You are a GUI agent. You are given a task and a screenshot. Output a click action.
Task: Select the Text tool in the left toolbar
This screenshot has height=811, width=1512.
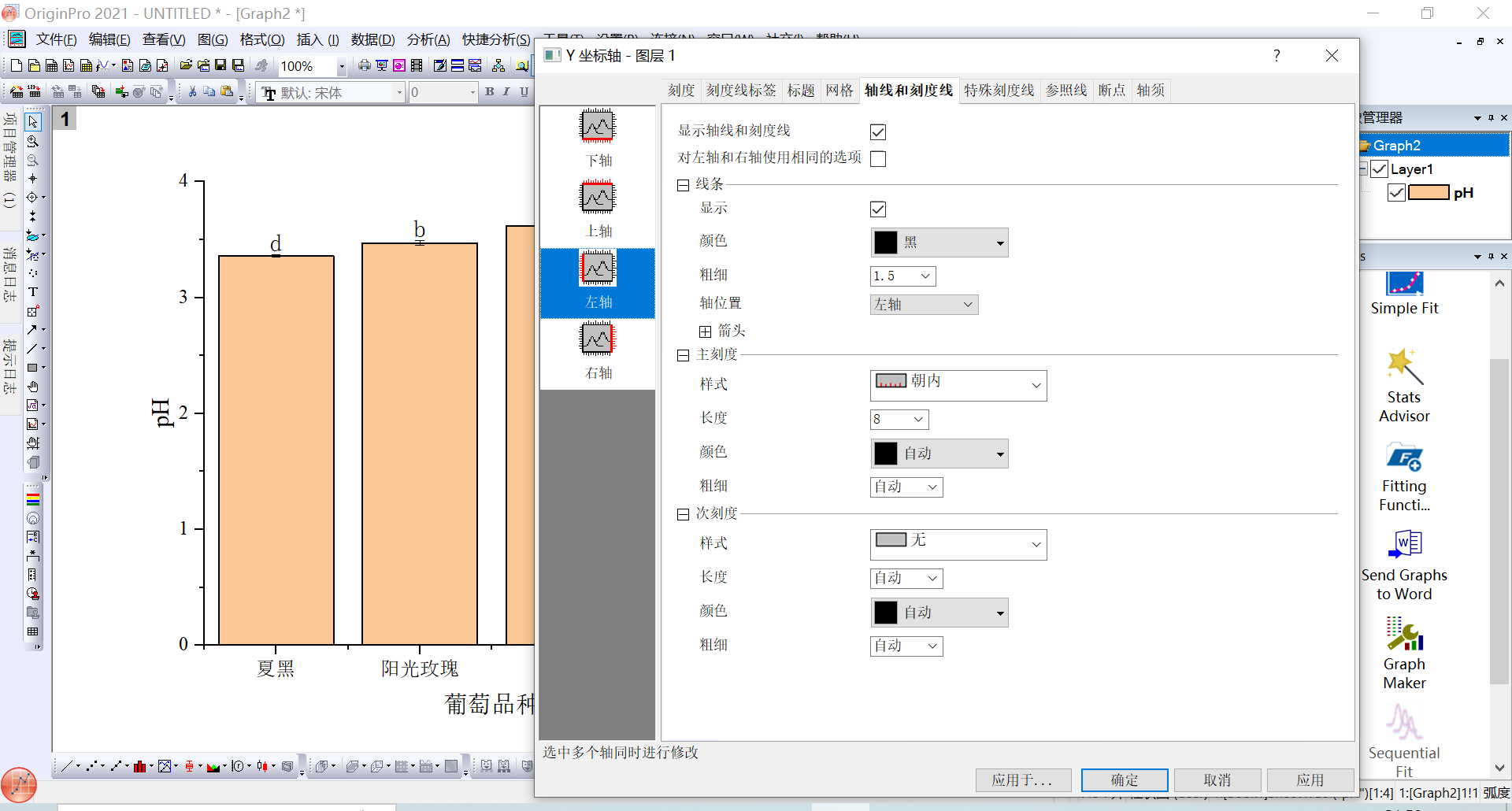[33, 292]
